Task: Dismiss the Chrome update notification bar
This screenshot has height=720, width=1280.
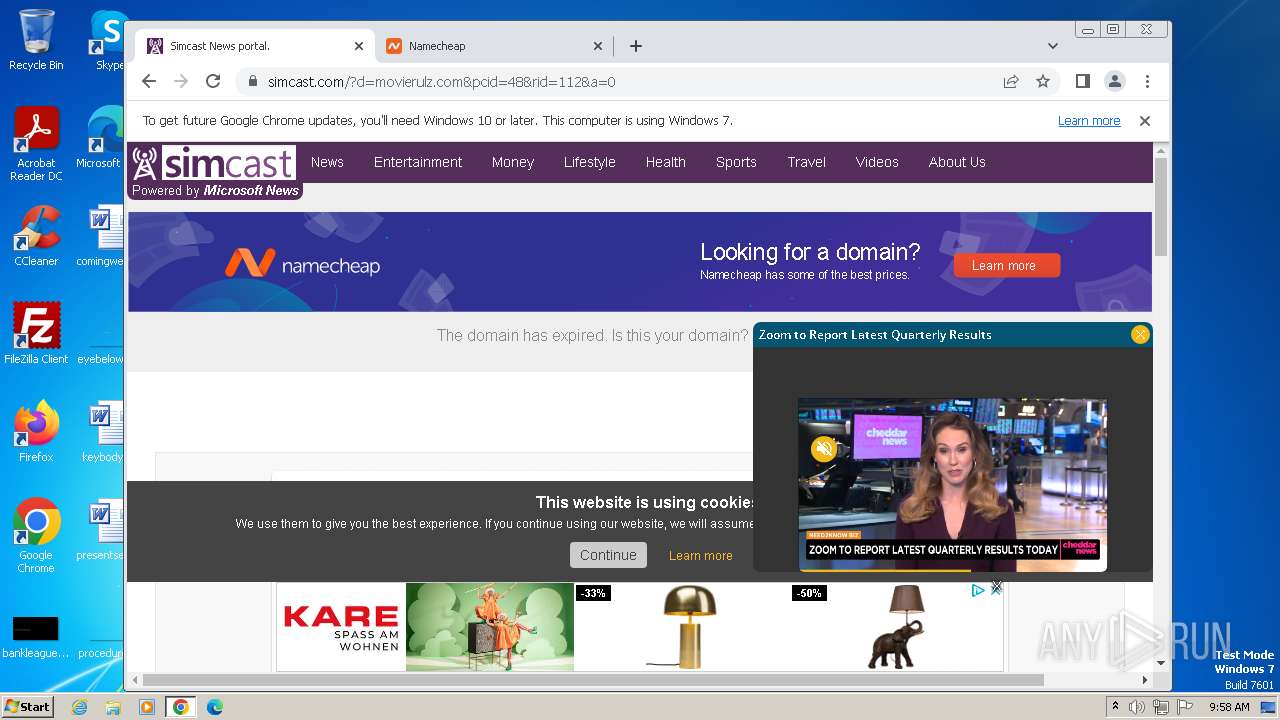Action: tap(1145, 120)
